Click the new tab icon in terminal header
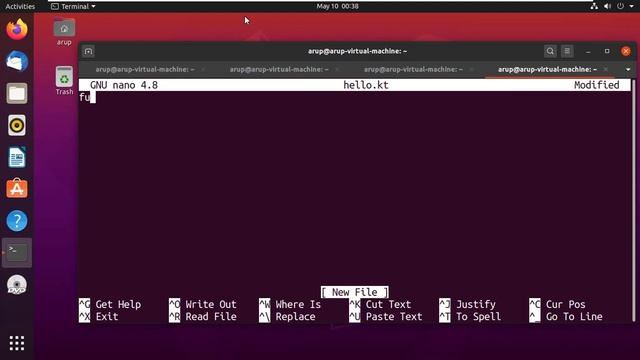The image size is (640, 360). click(89, 51)
